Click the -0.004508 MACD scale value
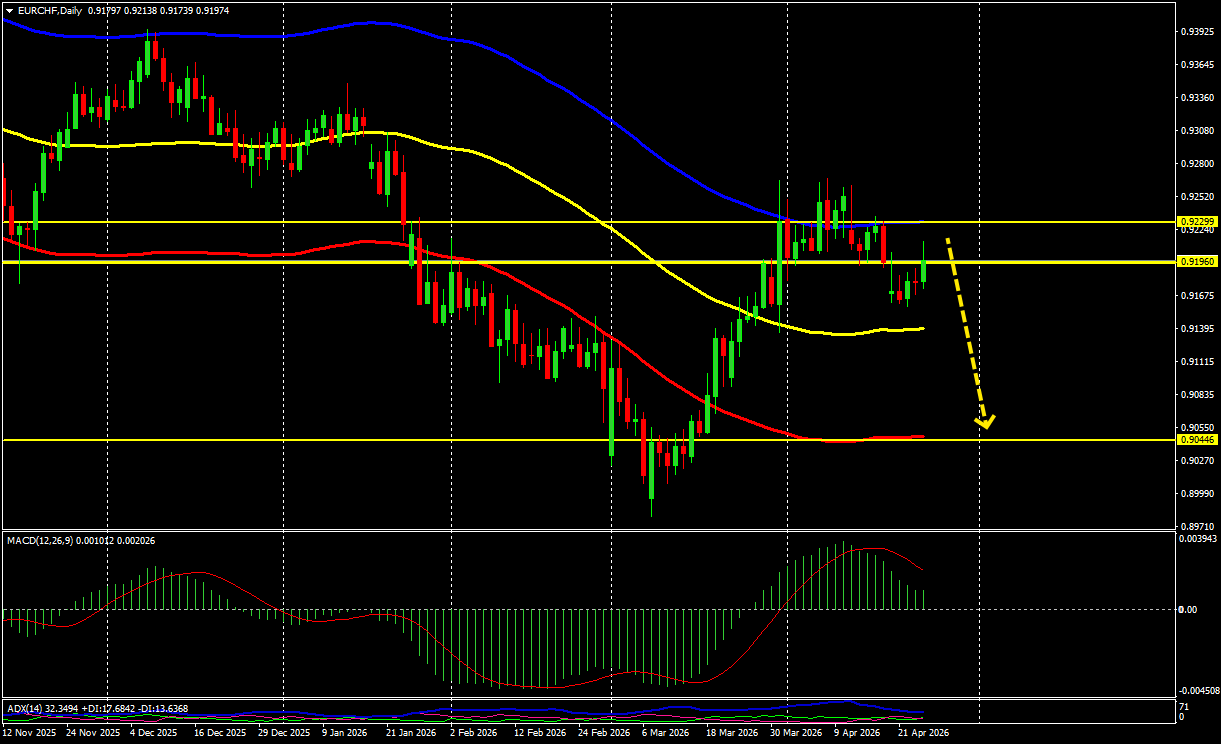This screenshot has width=1221, height=744. (1197, 691)
